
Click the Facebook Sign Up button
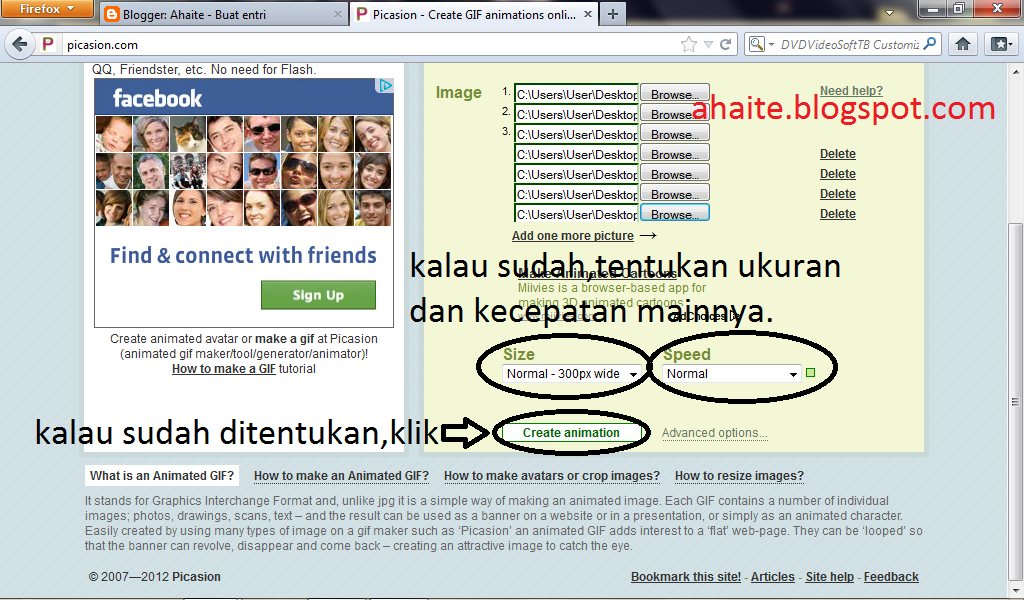click(318, 295)
